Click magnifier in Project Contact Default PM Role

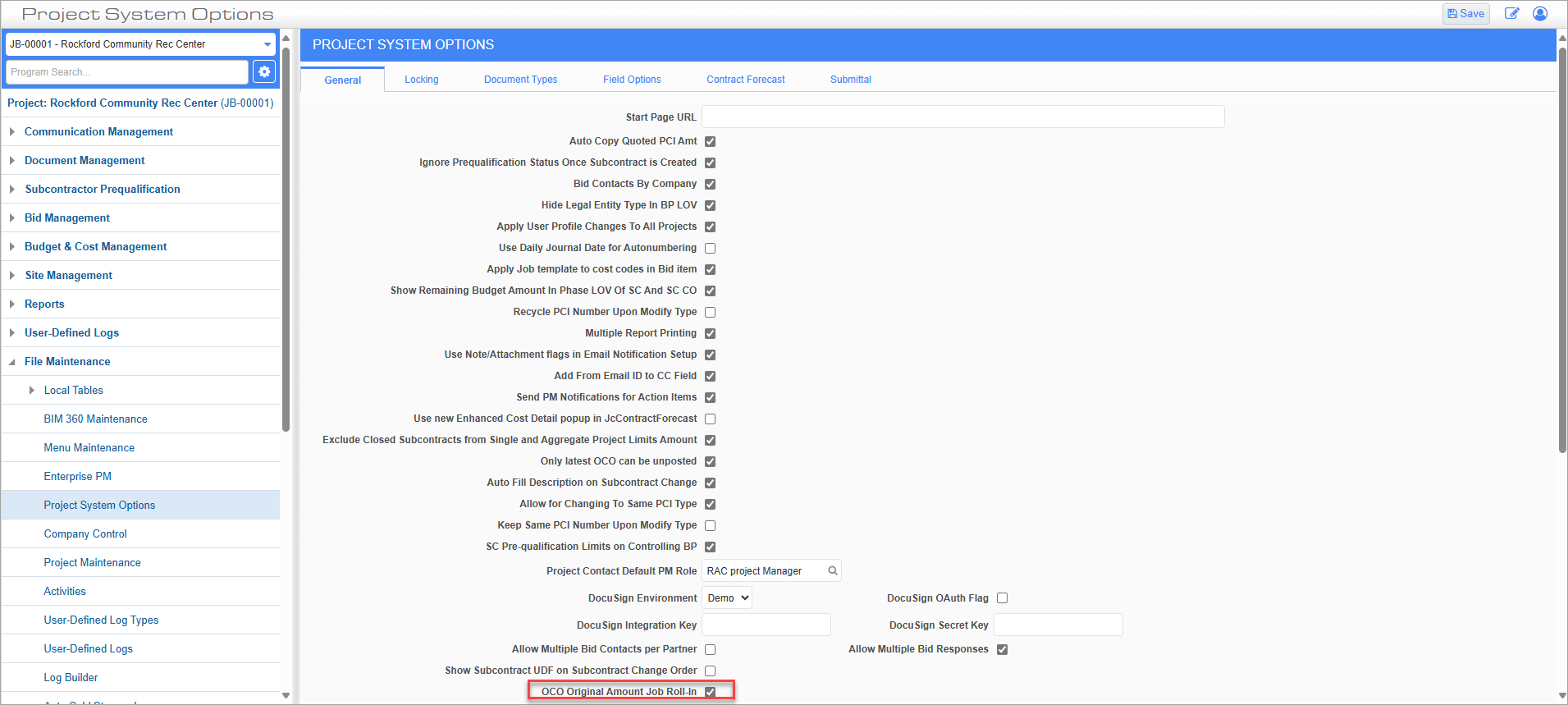point(832,571)
